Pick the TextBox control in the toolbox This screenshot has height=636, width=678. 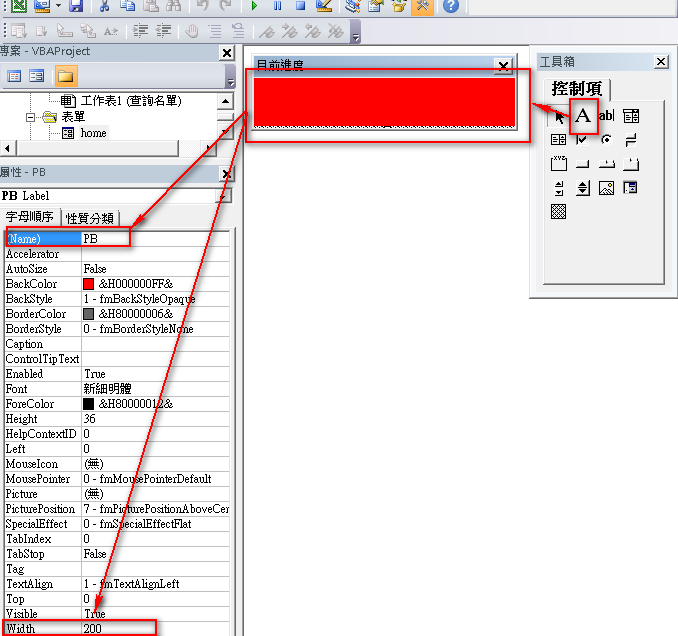[x=607, y=116]
